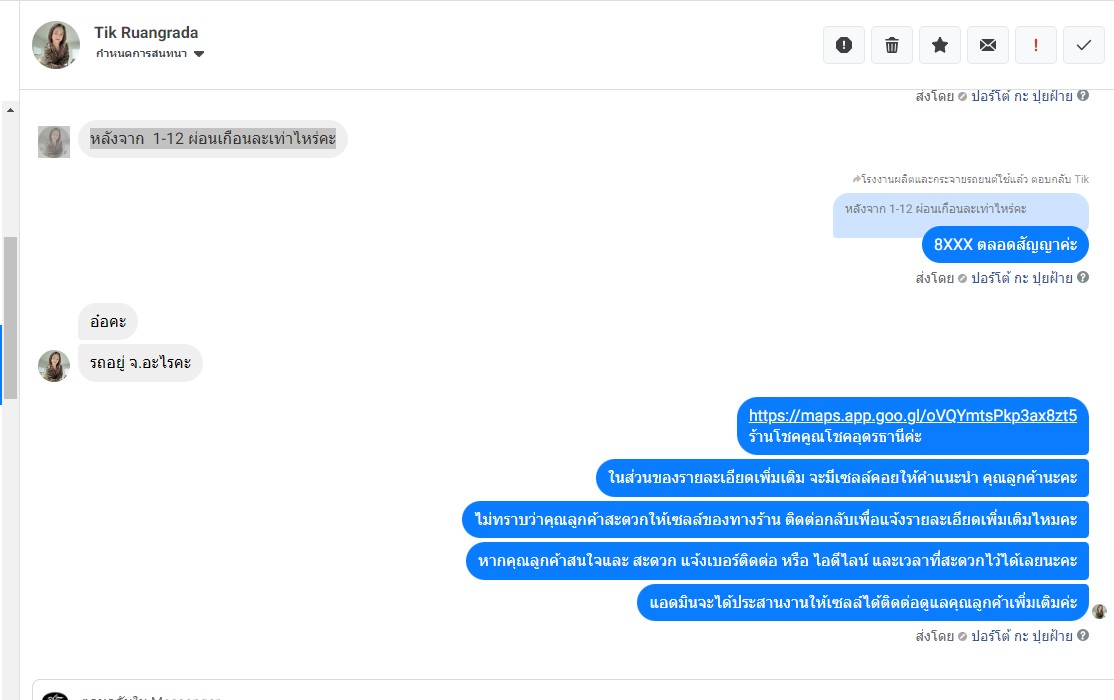Click the small seen-by avatar beside the last message
The width and height of the screenshot is (1114, 700).
[1099, 611]
